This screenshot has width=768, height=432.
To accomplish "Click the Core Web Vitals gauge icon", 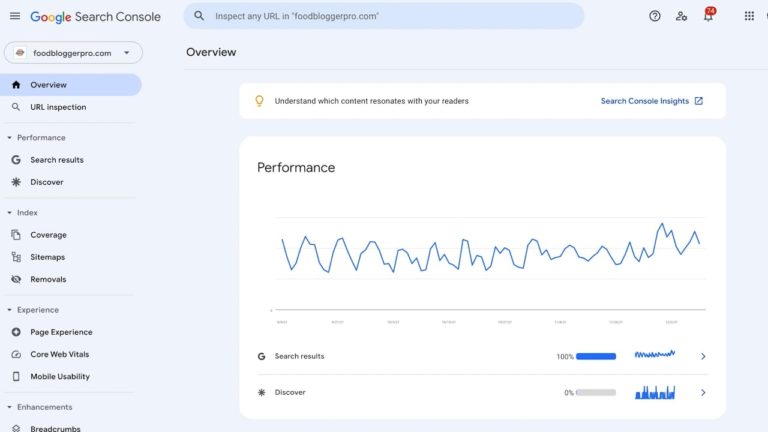I will point(16,354).
